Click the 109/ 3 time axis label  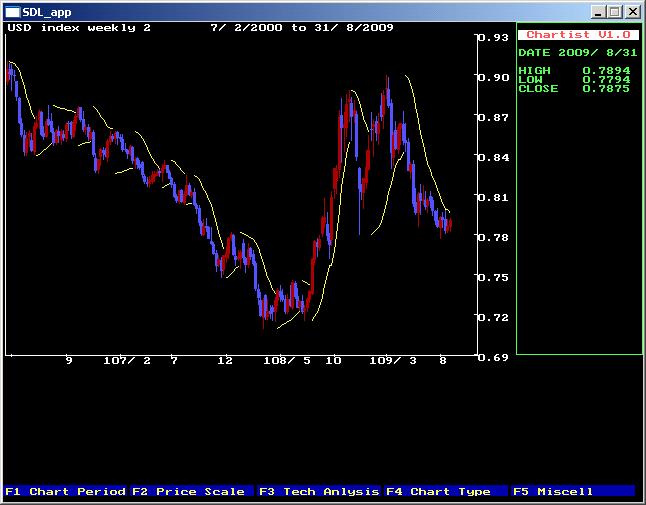(393, 361)
